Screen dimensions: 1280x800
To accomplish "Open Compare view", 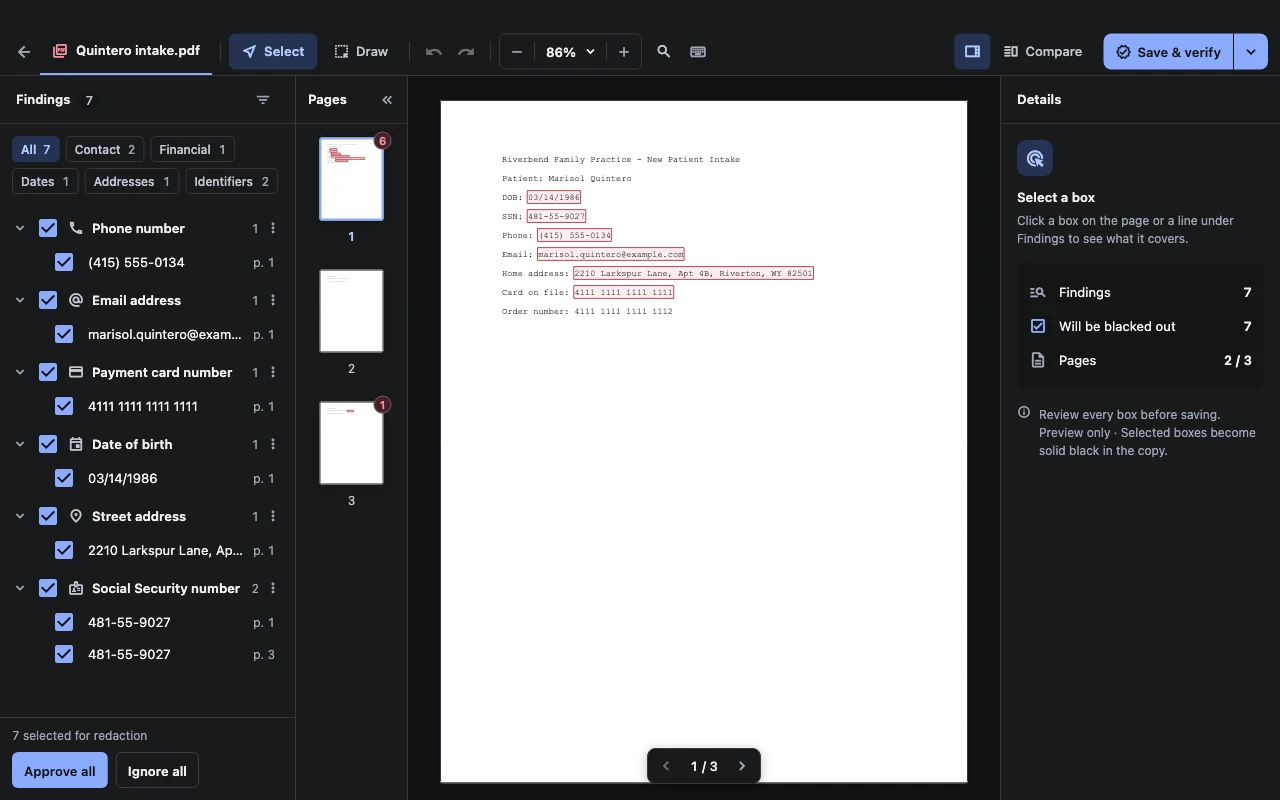I will click(x=1043, y=52).
